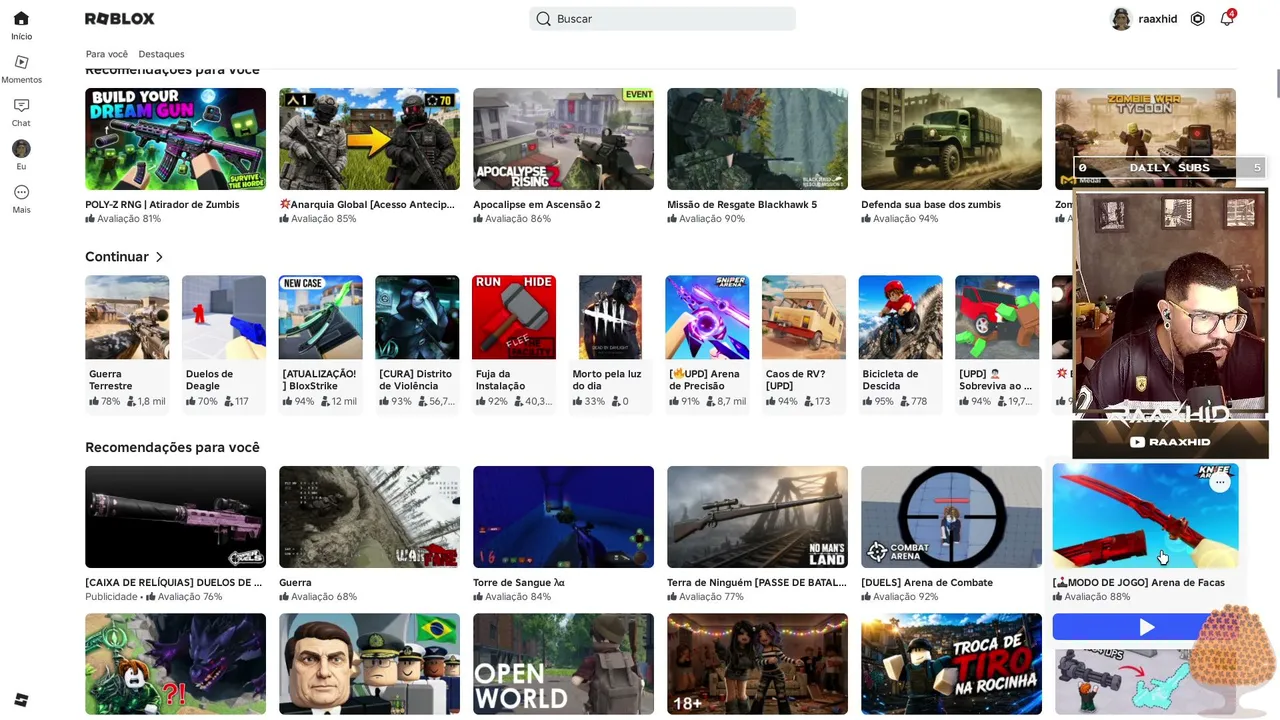This screenshot has width=1280, height=720.
Task: Click the raaxhid avatar picture in header
Action: [1121, 19]
